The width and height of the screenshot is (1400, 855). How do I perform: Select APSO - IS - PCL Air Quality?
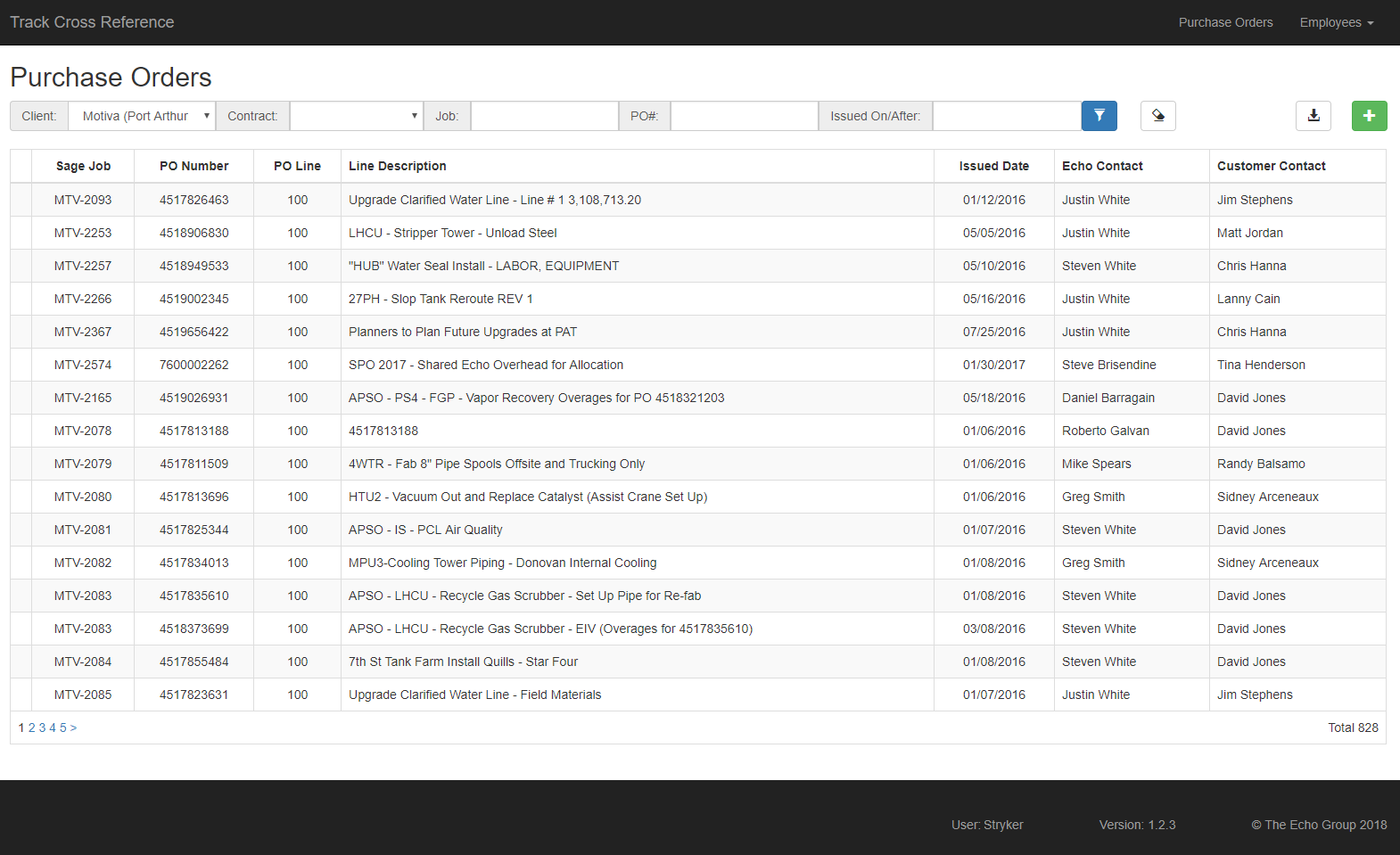tap(425, 530)
